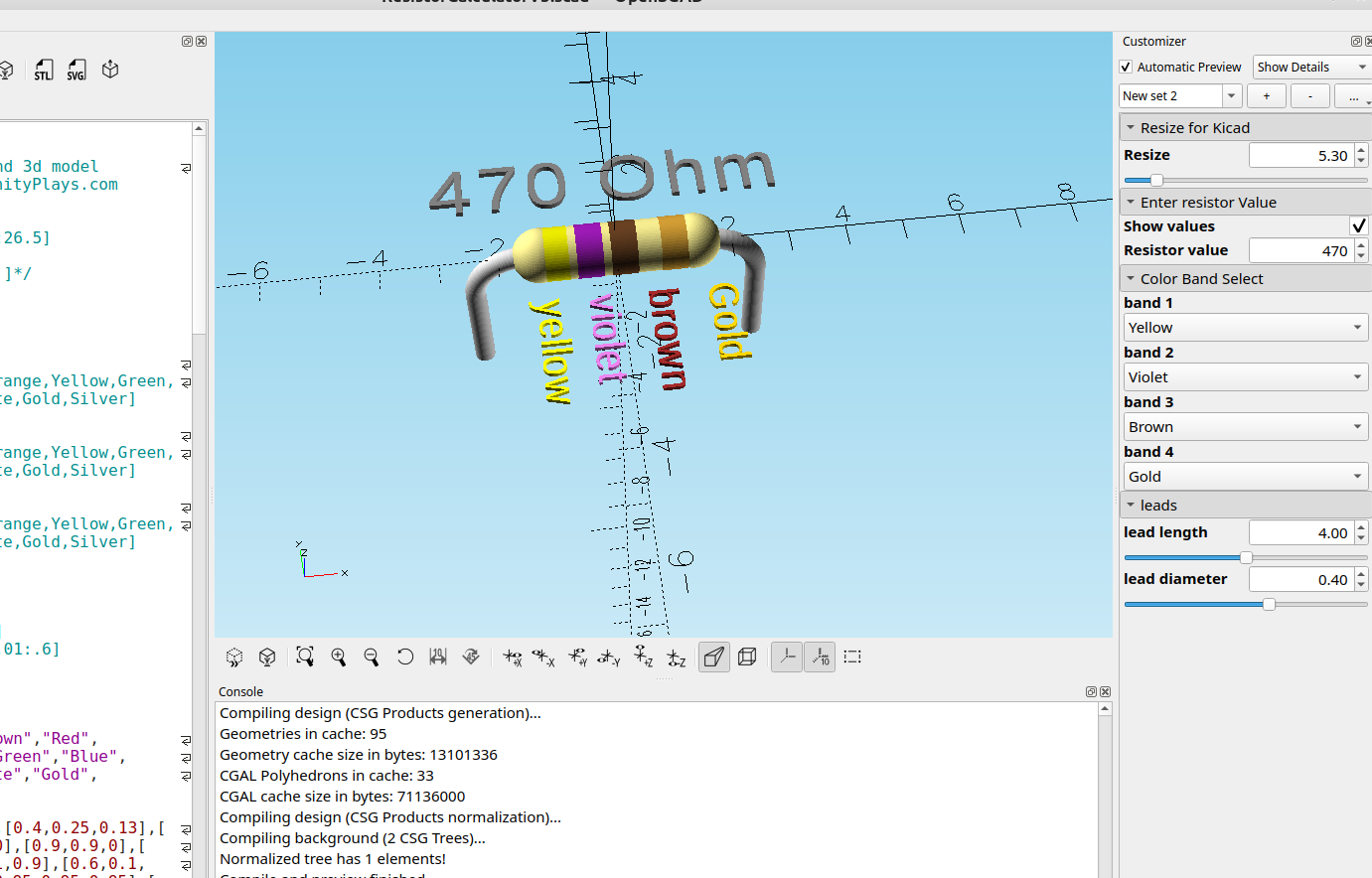Toggle Show Scale Markers button
Image resolution: width=1372 pixels, height=878 pixels.
(820, 657)
